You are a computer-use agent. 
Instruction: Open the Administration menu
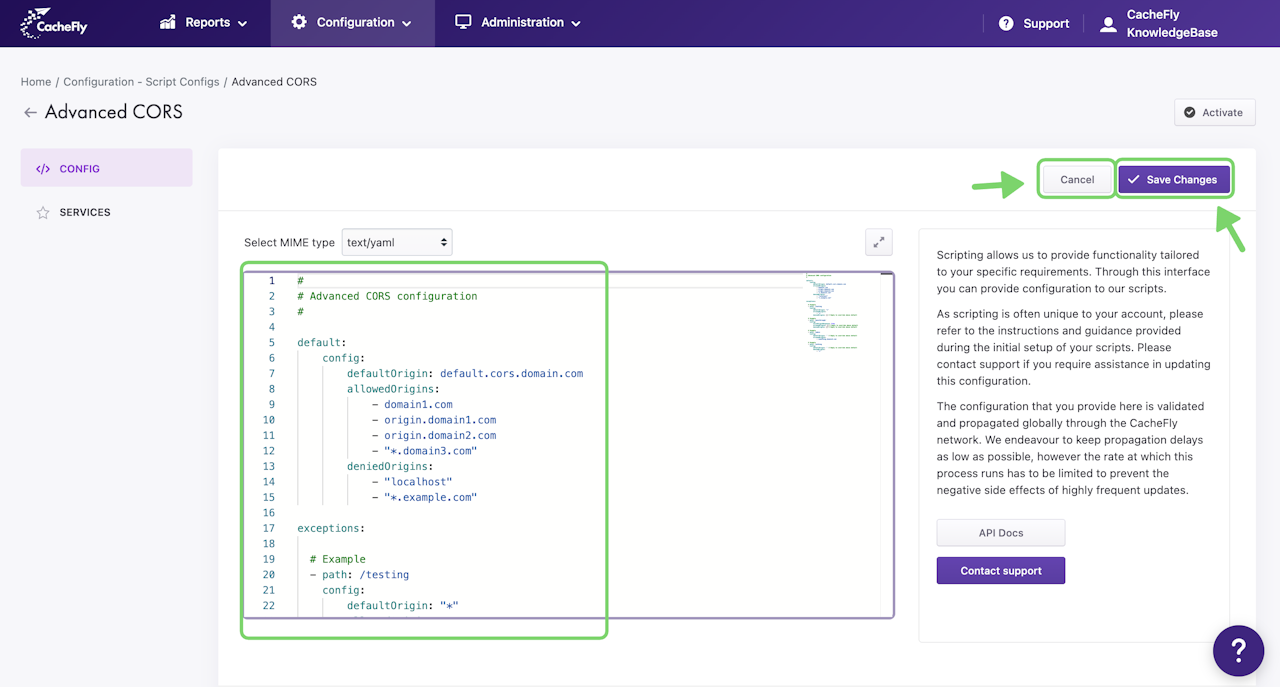tap(518, 22)
